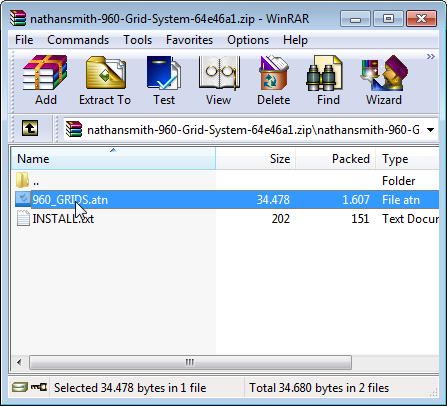This screenshot has width=447, height=406.
Task: Open the View file icon
Action: click(x=219, y=73)
